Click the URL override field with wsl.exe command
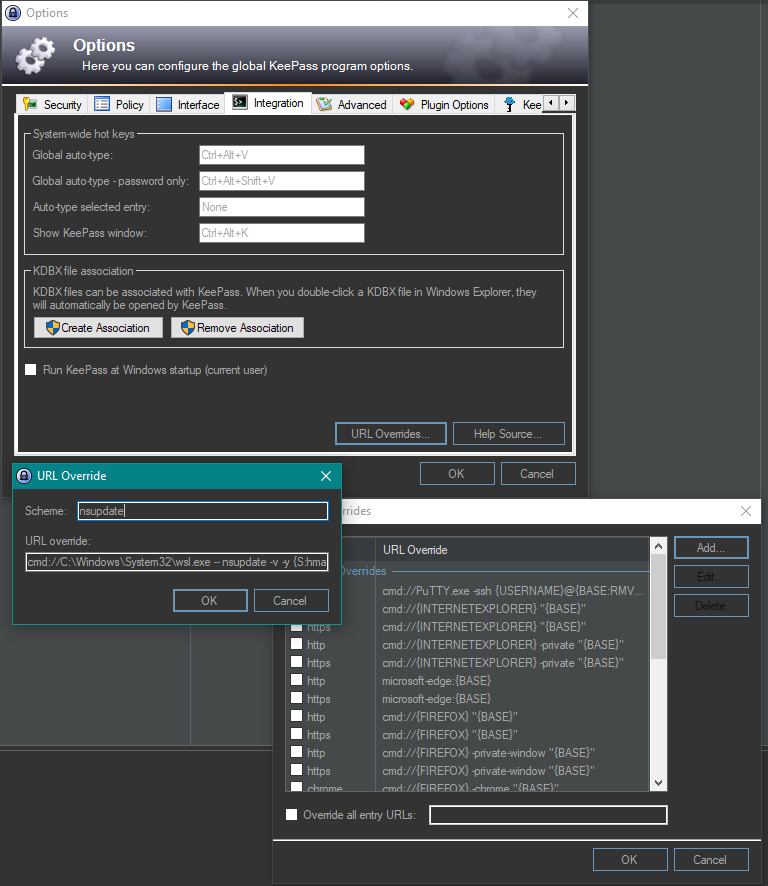 click(x=177, y=562)
